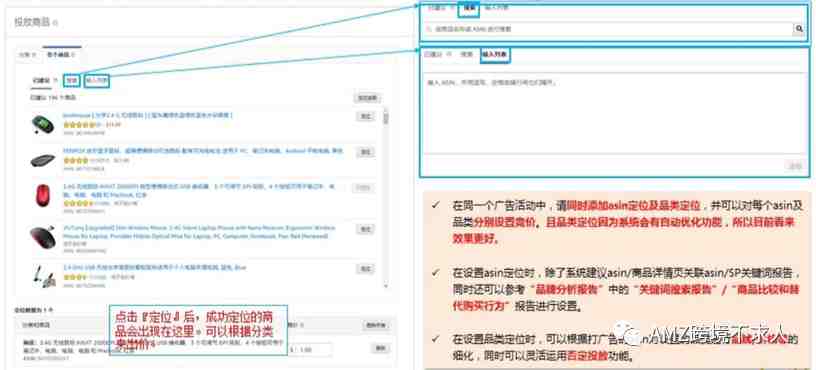Image resolution: width=816 pixels, height=370 pixels.
Task: Click the flat black mouse product image
Action: click(43, 160)
